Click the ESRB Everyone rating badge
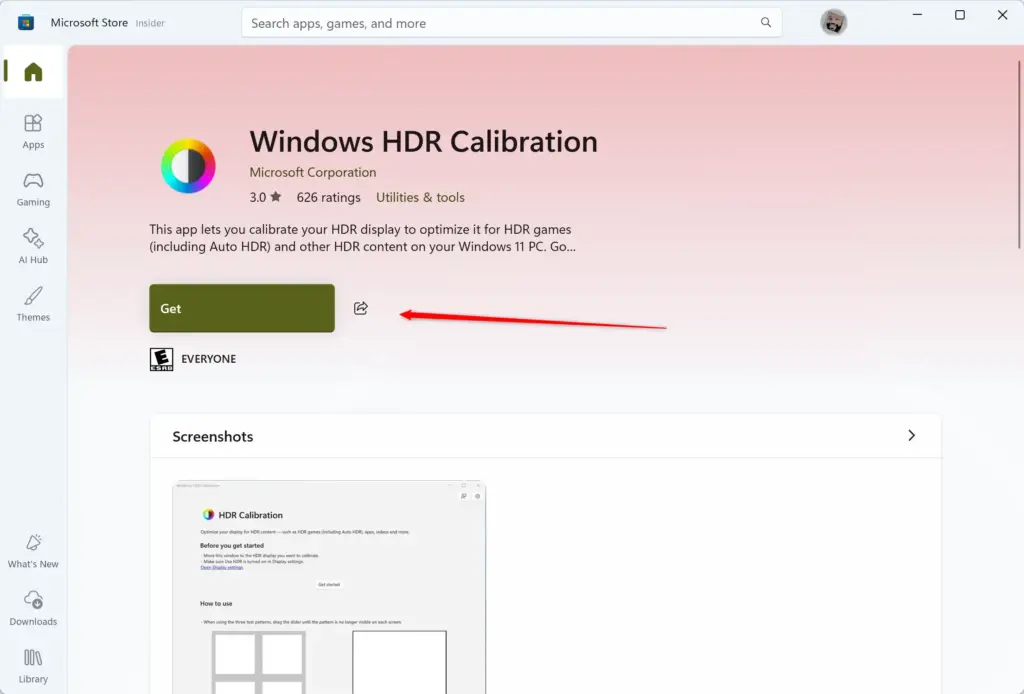This screenshot has width=1024, height=694. [x=161, y=359]
